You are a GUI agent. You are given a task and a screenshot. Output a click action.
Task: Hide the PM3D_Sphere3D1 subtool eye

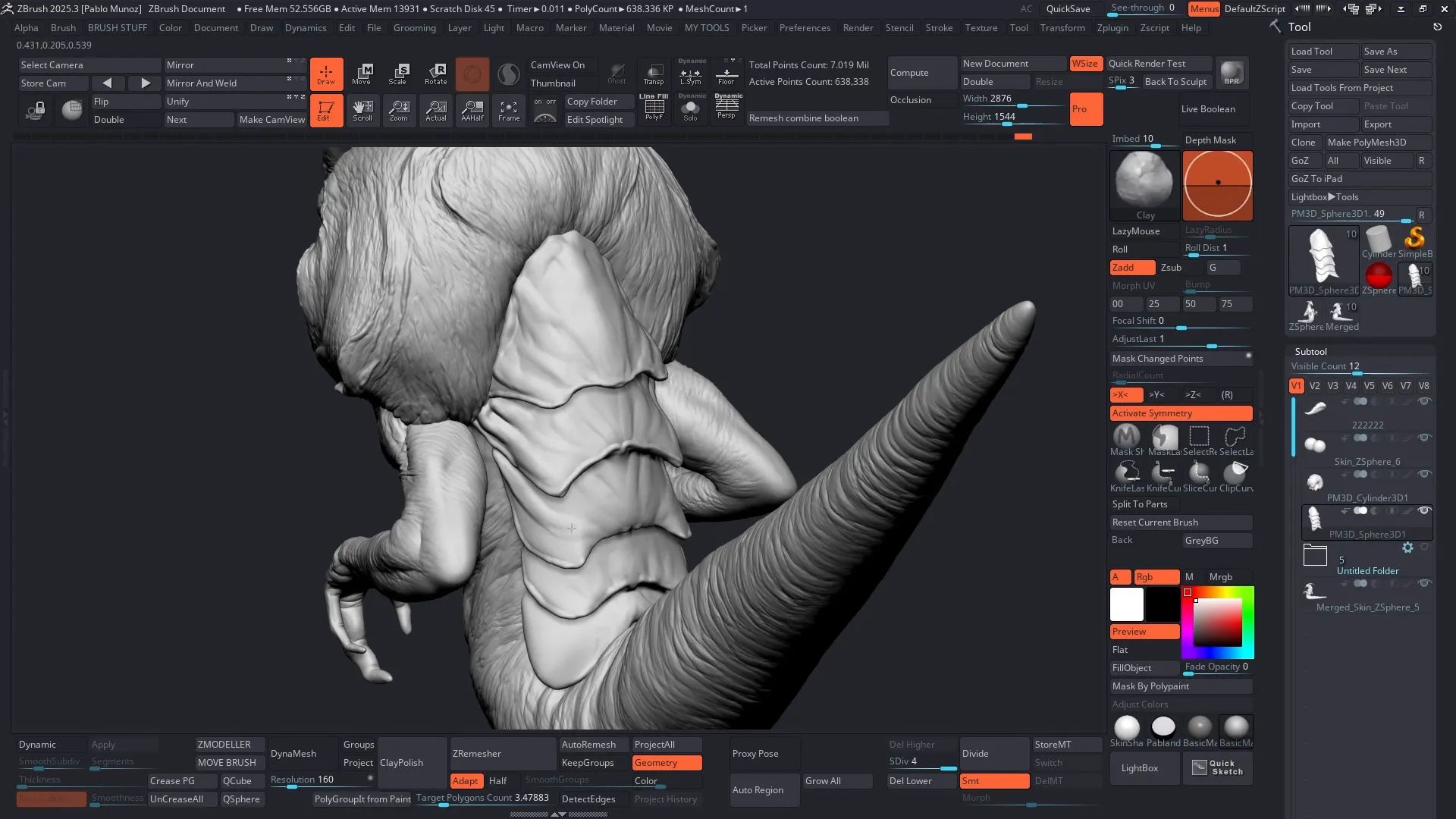click(x=1424, y=510)
